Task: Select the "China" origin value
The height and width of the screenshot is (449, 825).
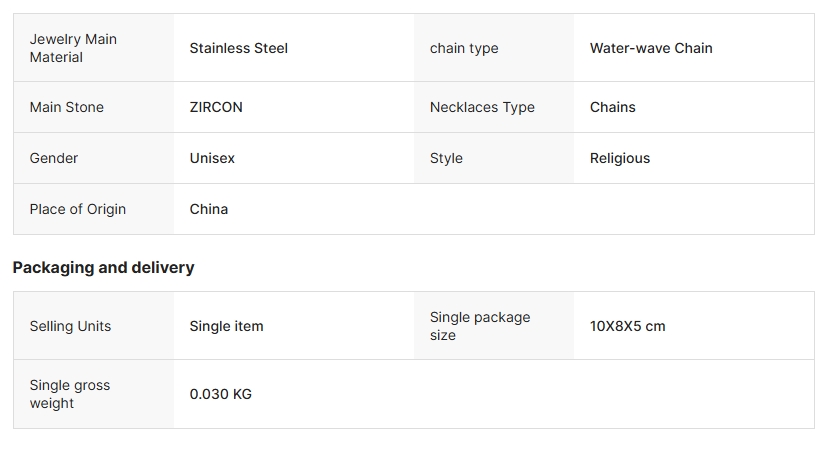Action: [209, 209]
